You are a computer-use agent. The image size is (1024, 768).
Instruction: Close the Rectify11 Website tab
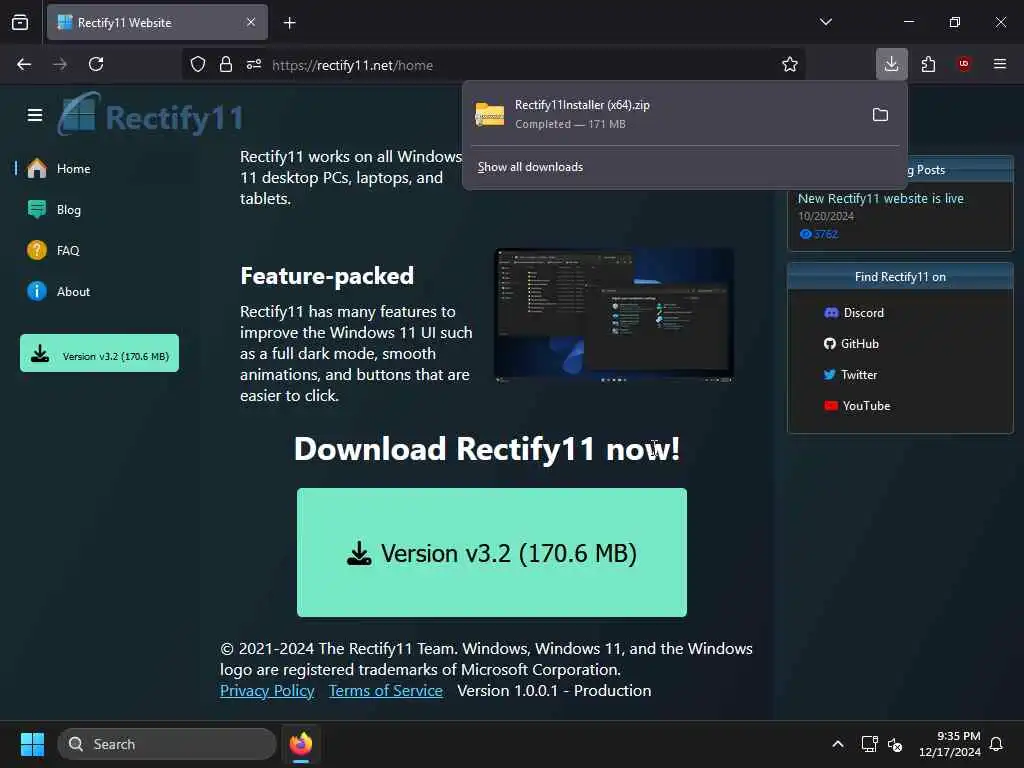(x=251, y=22)
